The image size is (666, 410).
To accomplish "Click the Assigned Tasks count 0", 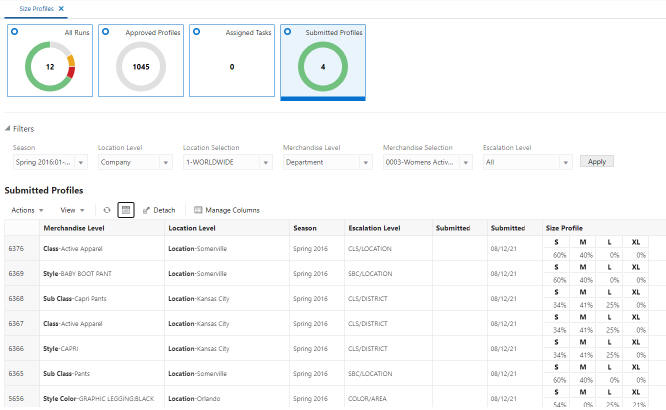I will point(232,67).
